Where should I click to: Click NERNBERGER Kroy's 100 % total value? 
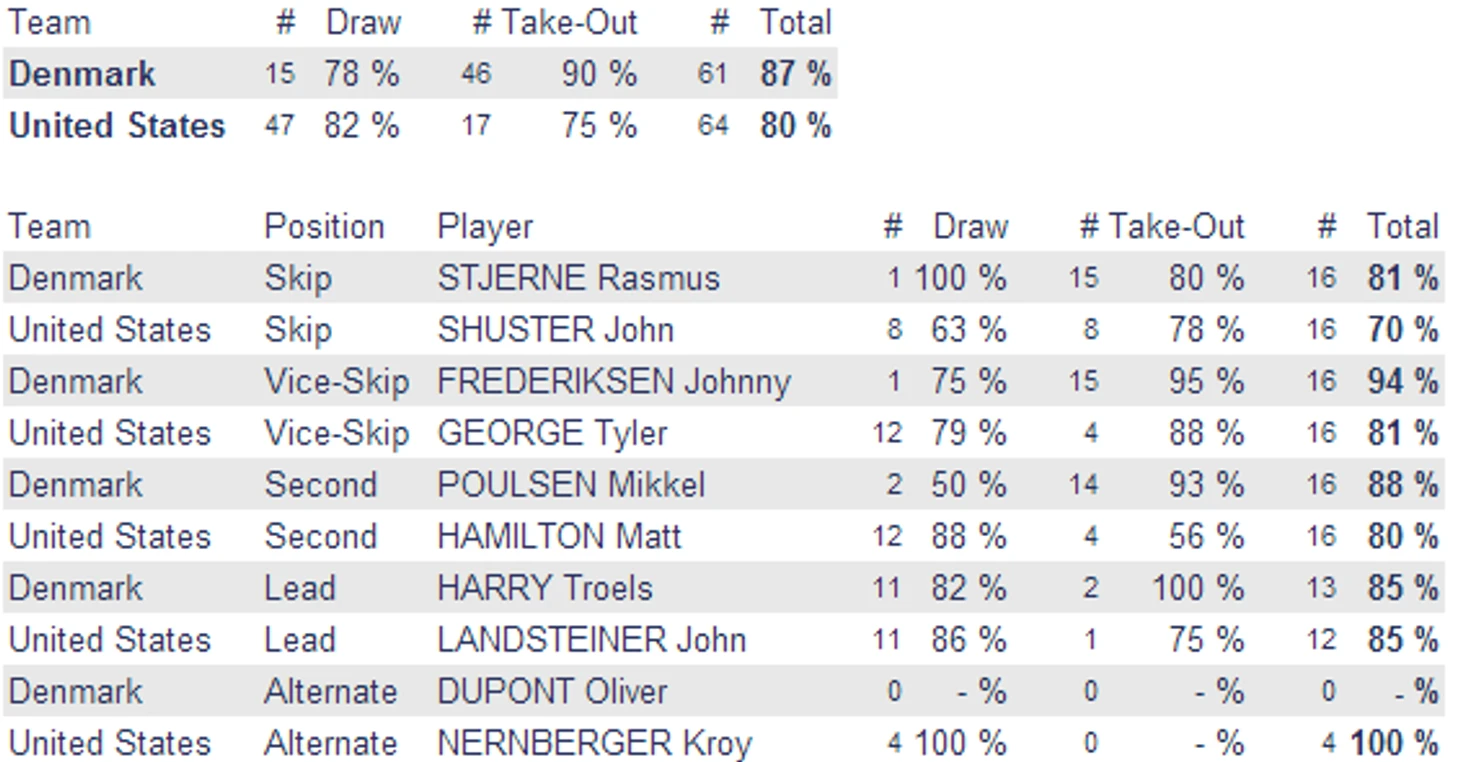coord(1394,744)
